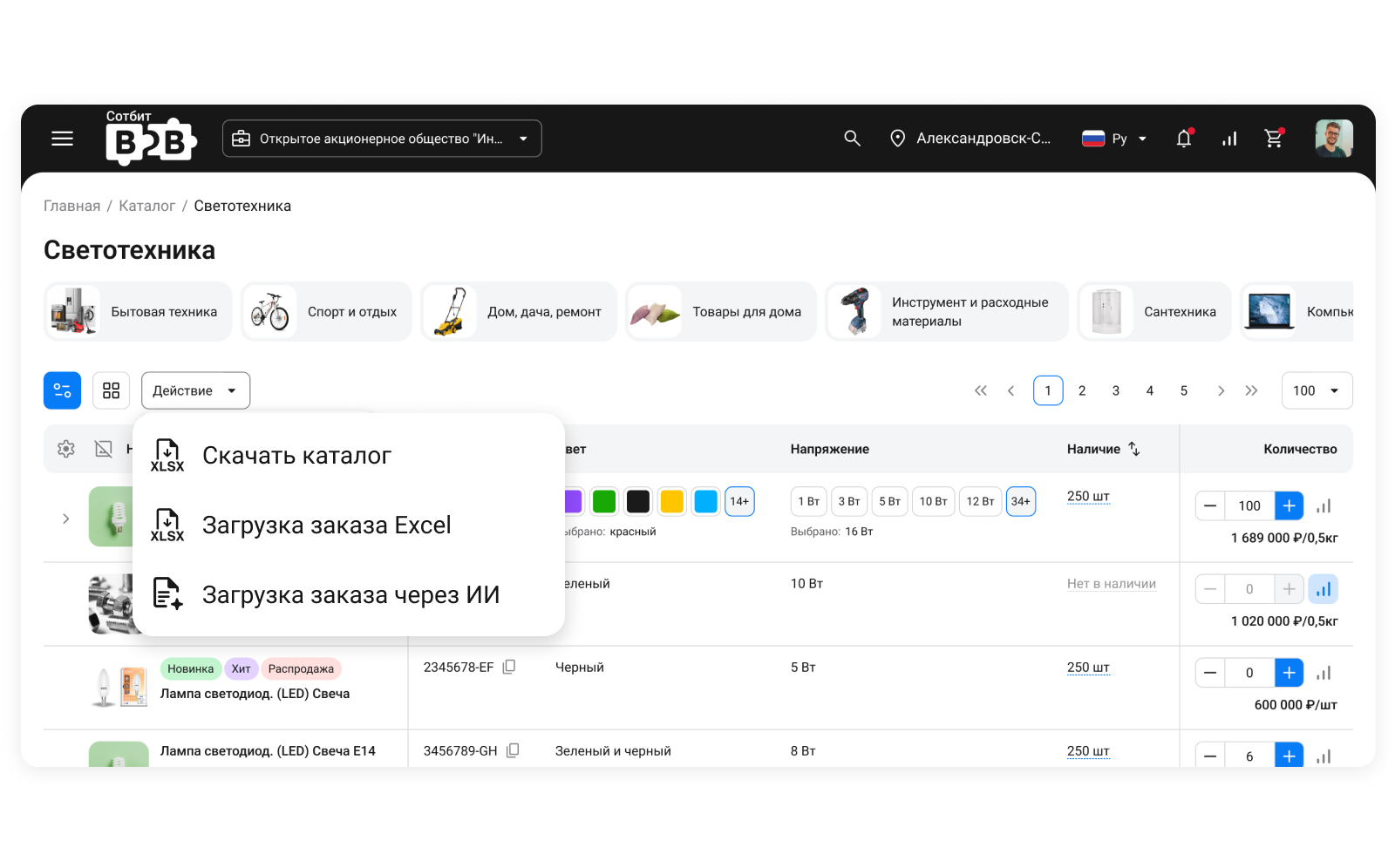Switch to list view mode
1395x868 pixels.
point(62,390)
